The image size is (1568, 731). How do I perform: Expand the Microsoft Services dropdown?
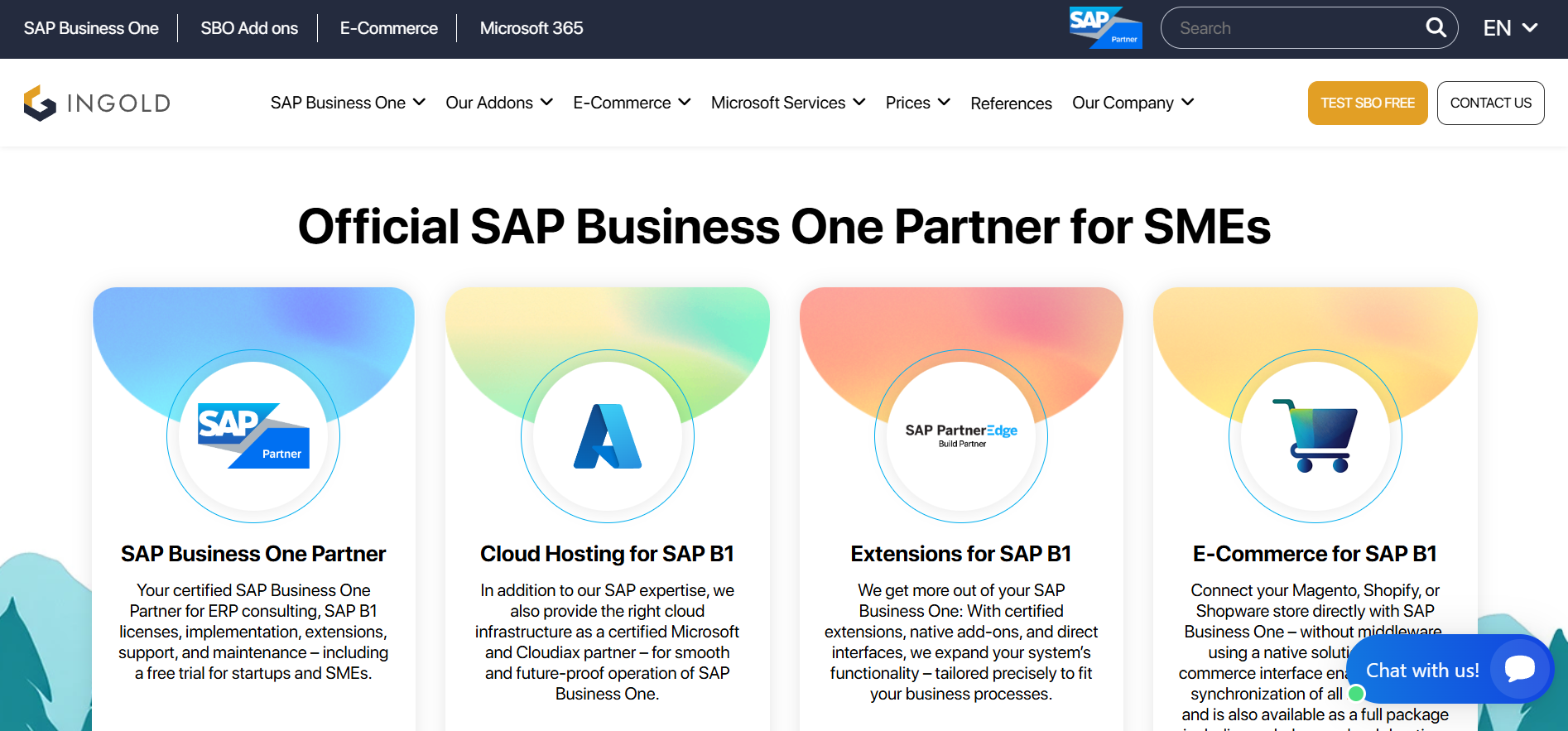pos(787,103)
